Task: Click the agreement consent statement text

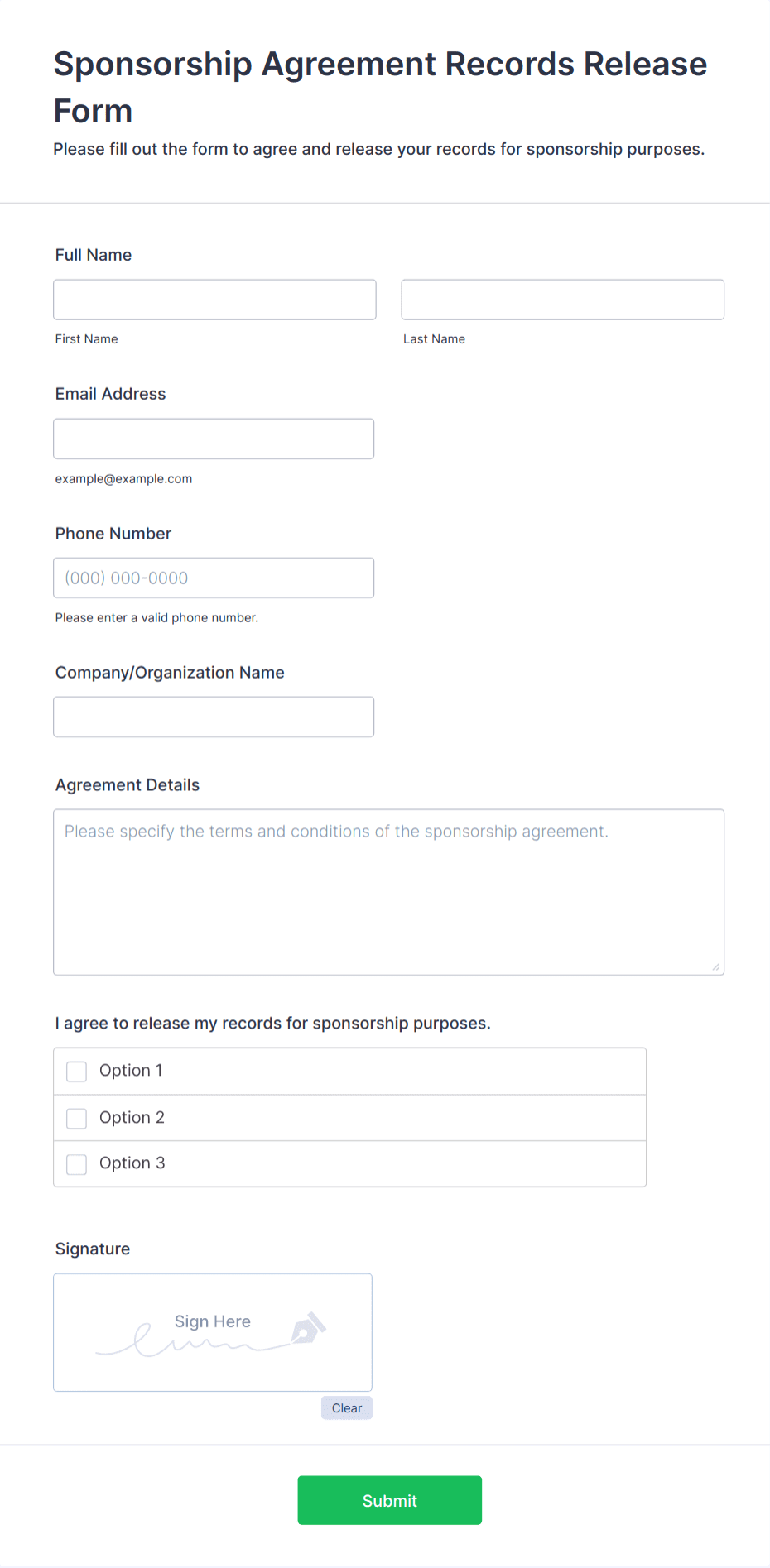Action: click(x=272, y=1023)
